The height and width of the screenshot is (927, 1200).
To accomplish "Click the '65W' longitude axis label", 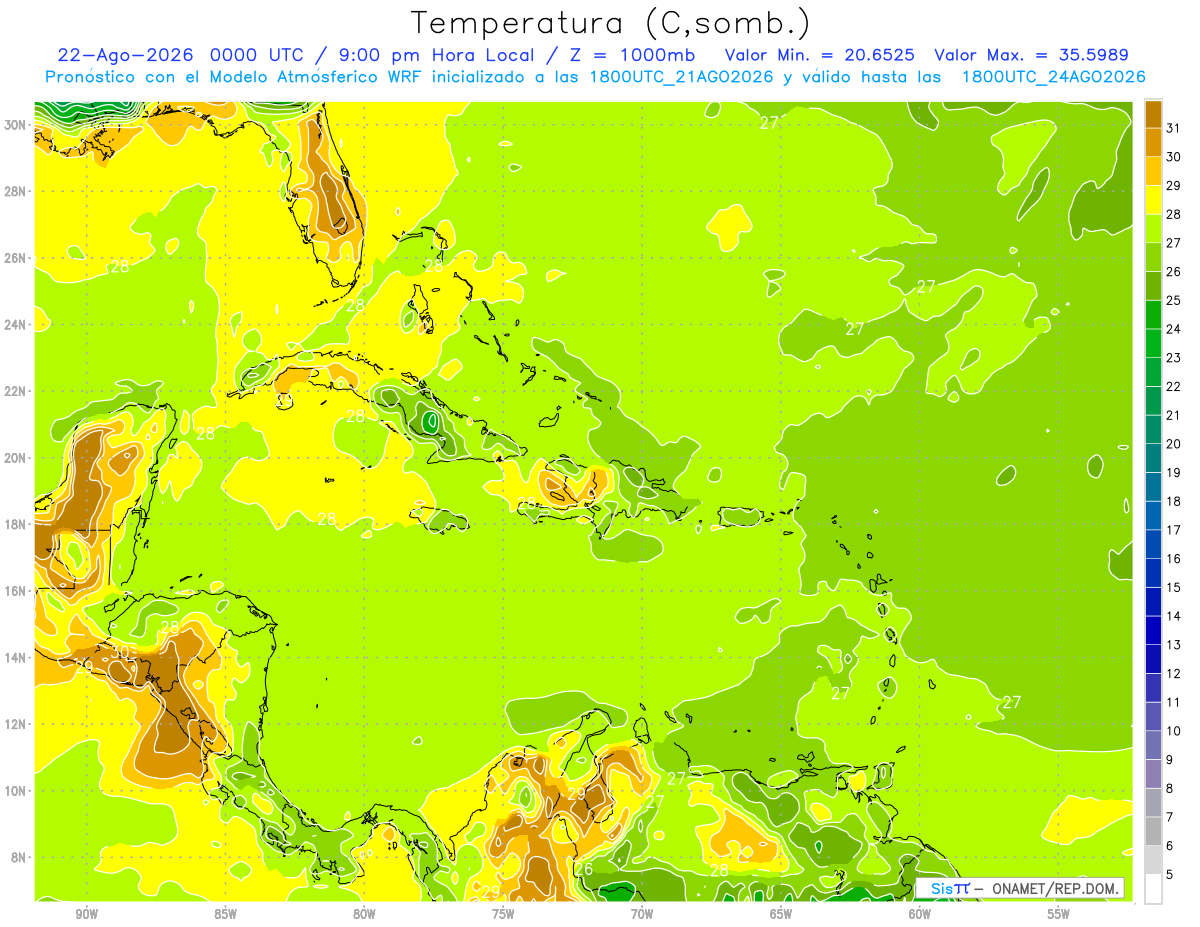I will coord(781,914).
